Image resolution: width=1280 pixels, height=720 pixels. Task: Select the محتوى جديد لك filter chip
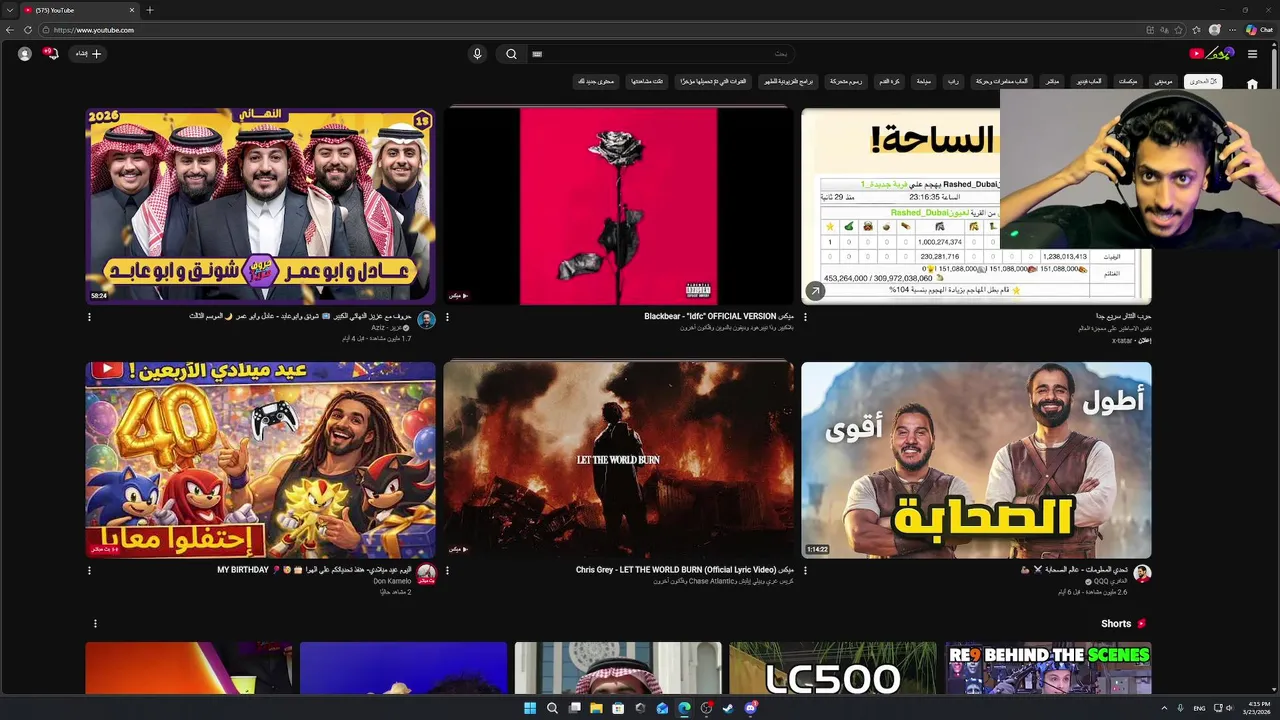pos(596,81)
